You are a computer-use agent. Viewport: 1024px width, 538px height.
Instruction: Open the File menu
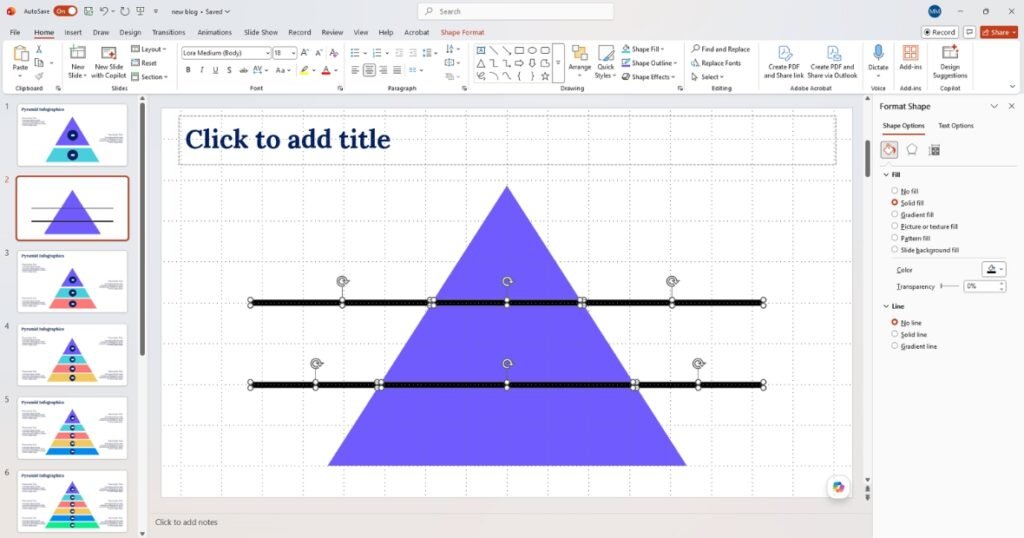pos(15,32)
